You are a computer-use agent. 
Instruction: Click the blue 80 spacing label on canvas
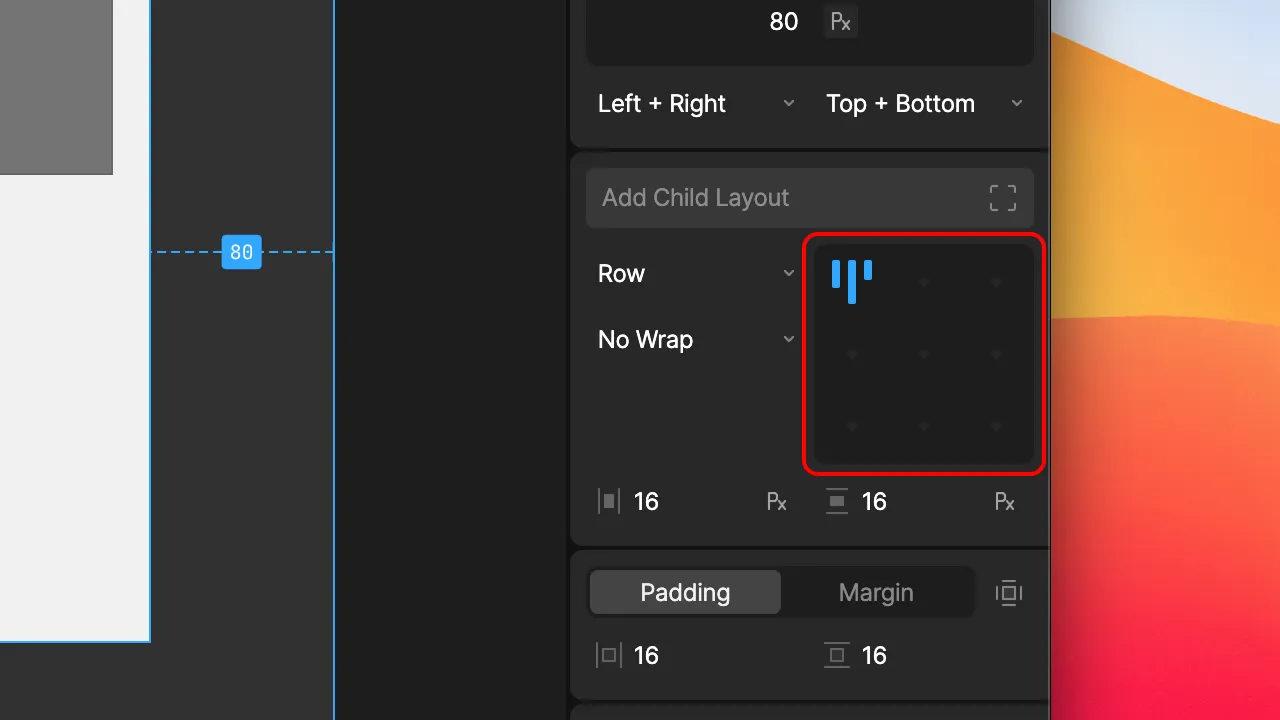click(242, 252)
